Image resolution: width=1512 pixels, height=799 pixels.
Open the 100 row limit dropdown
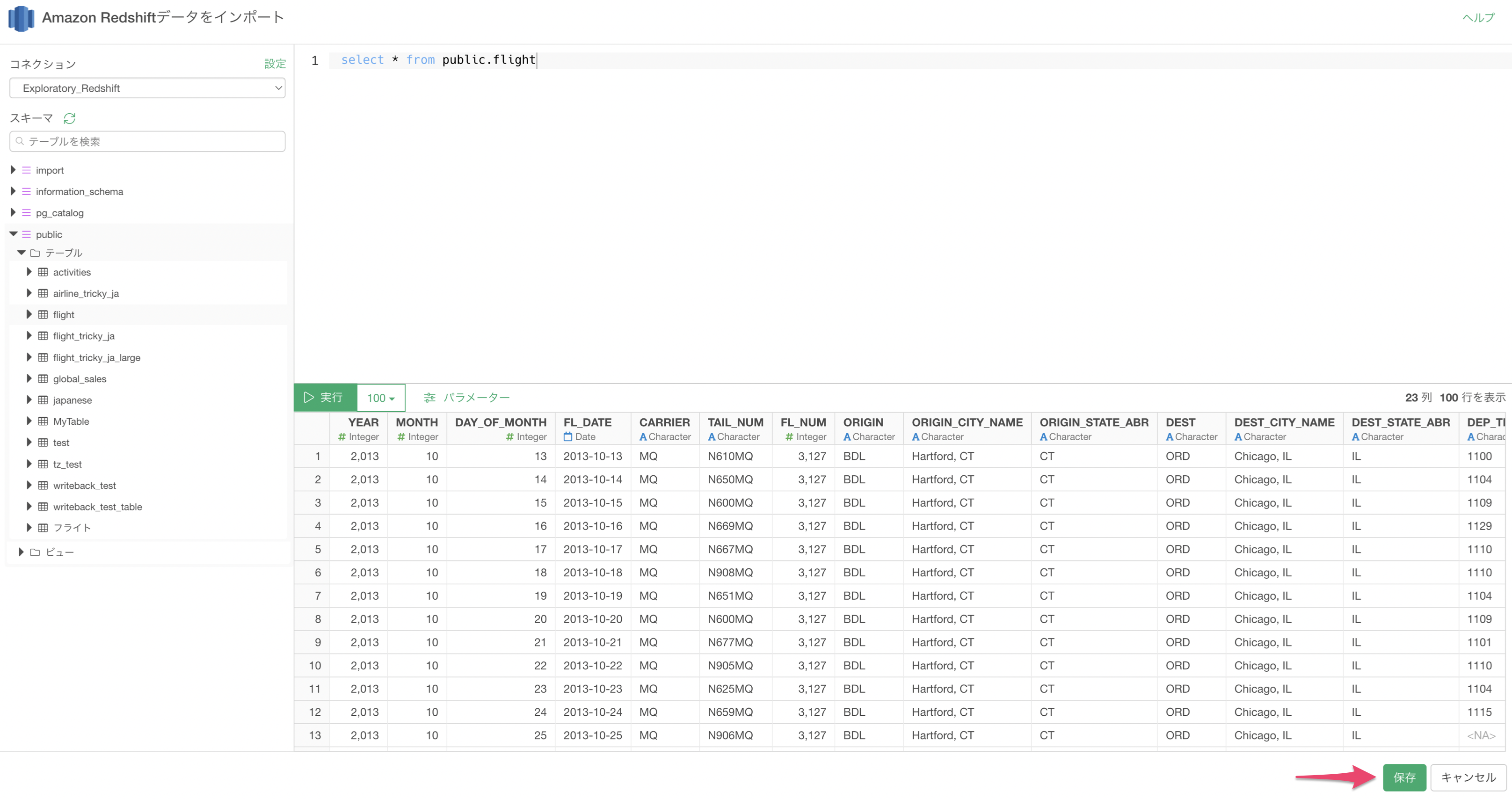click(381, 398)
